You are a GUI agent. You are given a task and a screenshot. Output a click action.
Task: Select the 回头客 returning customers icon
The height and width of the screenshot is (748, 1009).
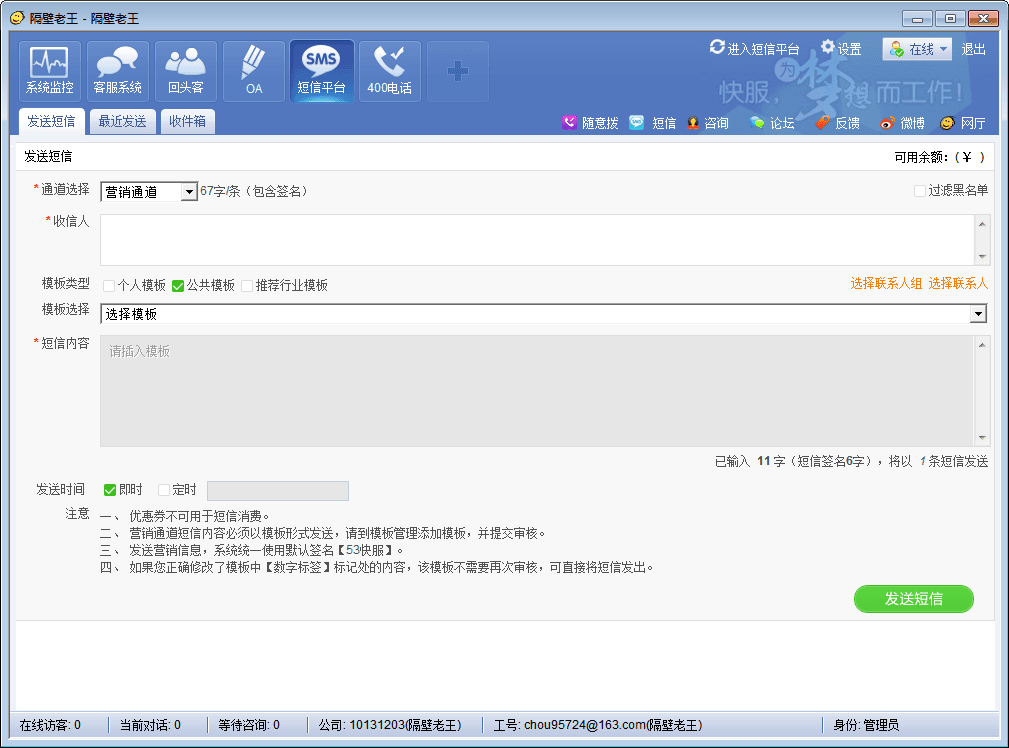click(x=186, y=71)
